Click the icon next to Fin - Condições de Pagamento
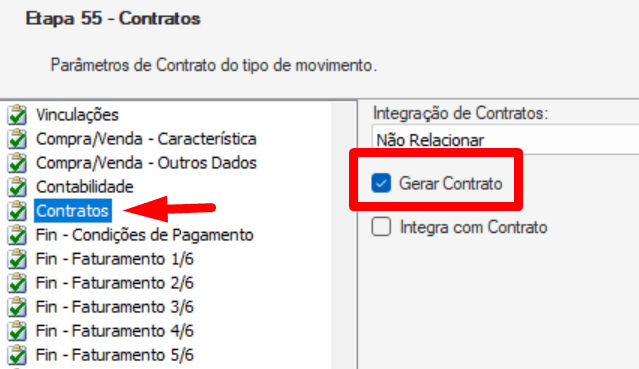This screenshot has width=639, height=369. 17,235
